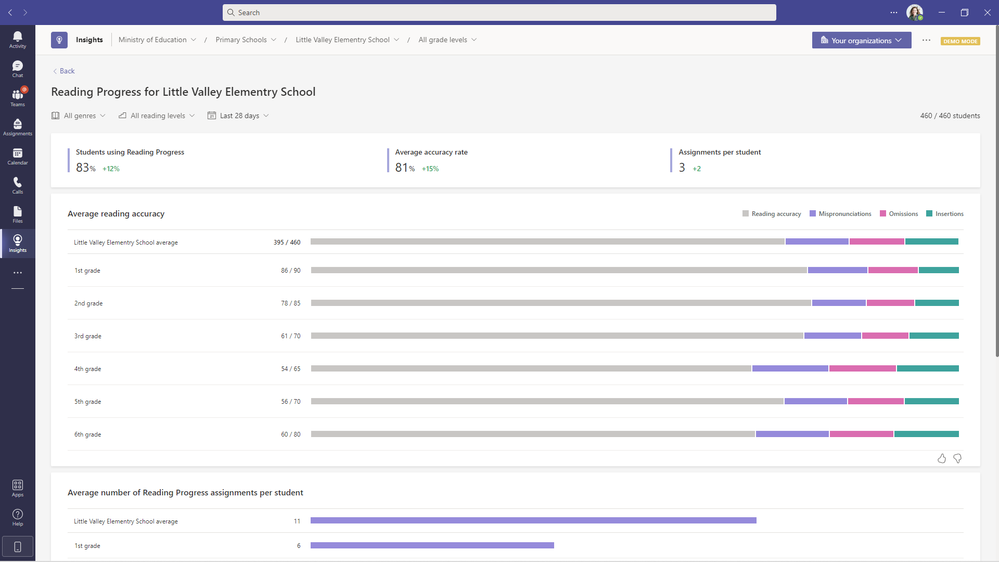999x562 pixels.
Task: Click the vertical scrollbar on the right
Action: [996, 191]
